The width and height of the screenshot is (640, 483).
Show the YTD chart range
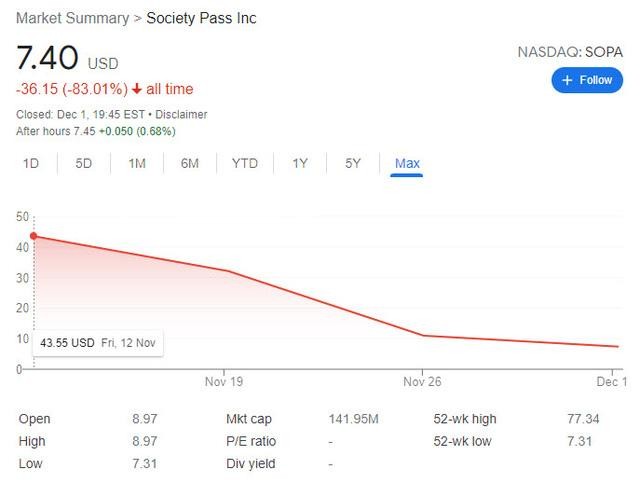click(x=245, y=163)
